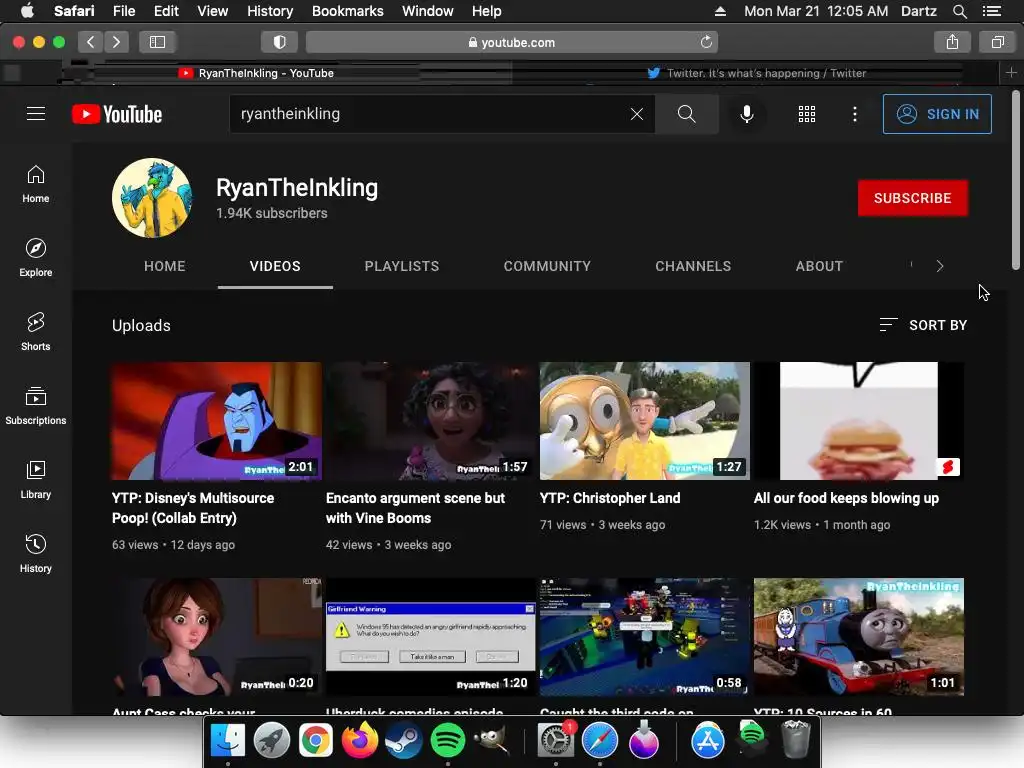Switch to the Twitter browser tab
Image resolution: width=1024 pixels, height=768 pixels.
(757, 73)
